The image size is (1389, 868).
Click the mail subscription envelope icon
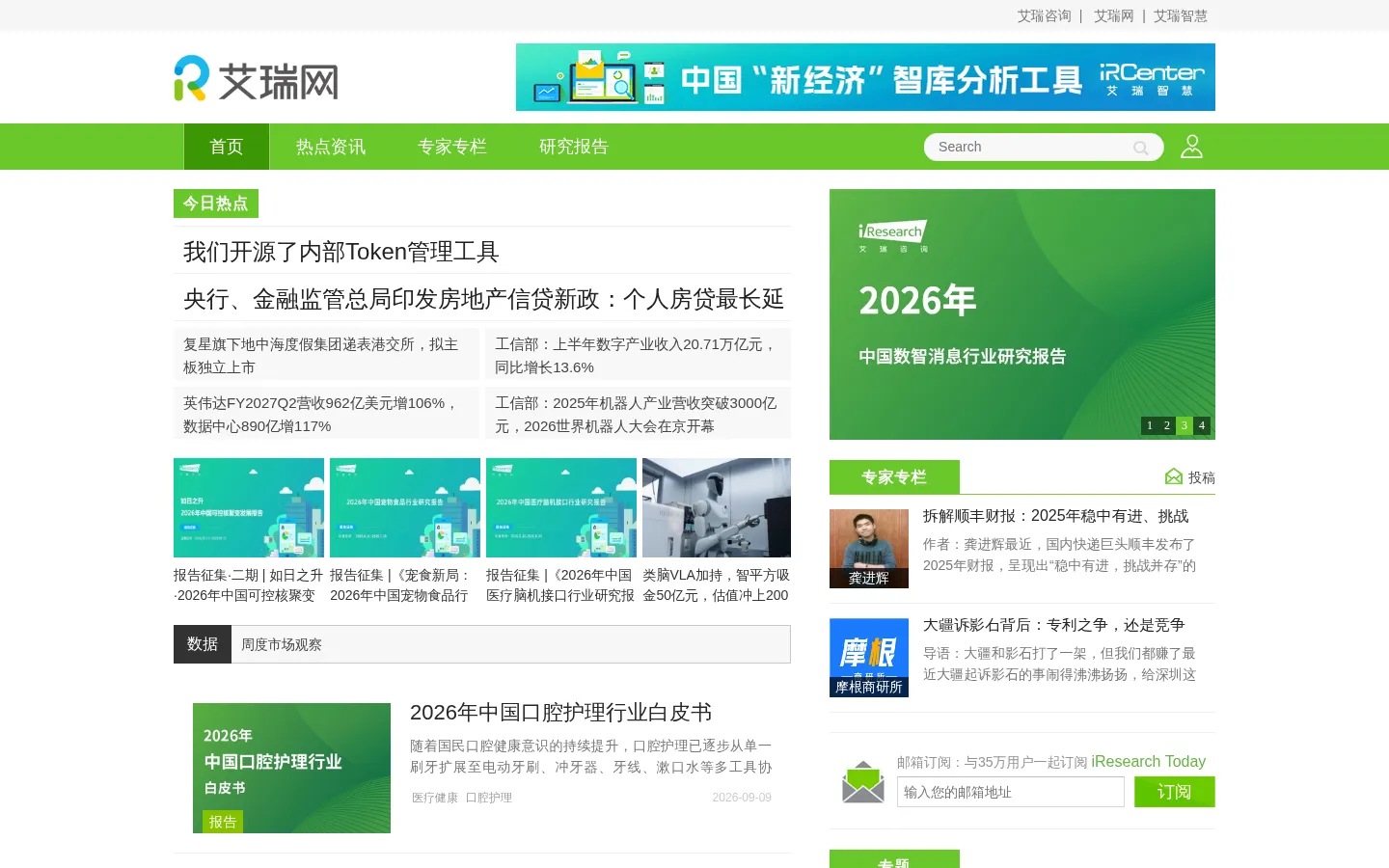point(863,782)
